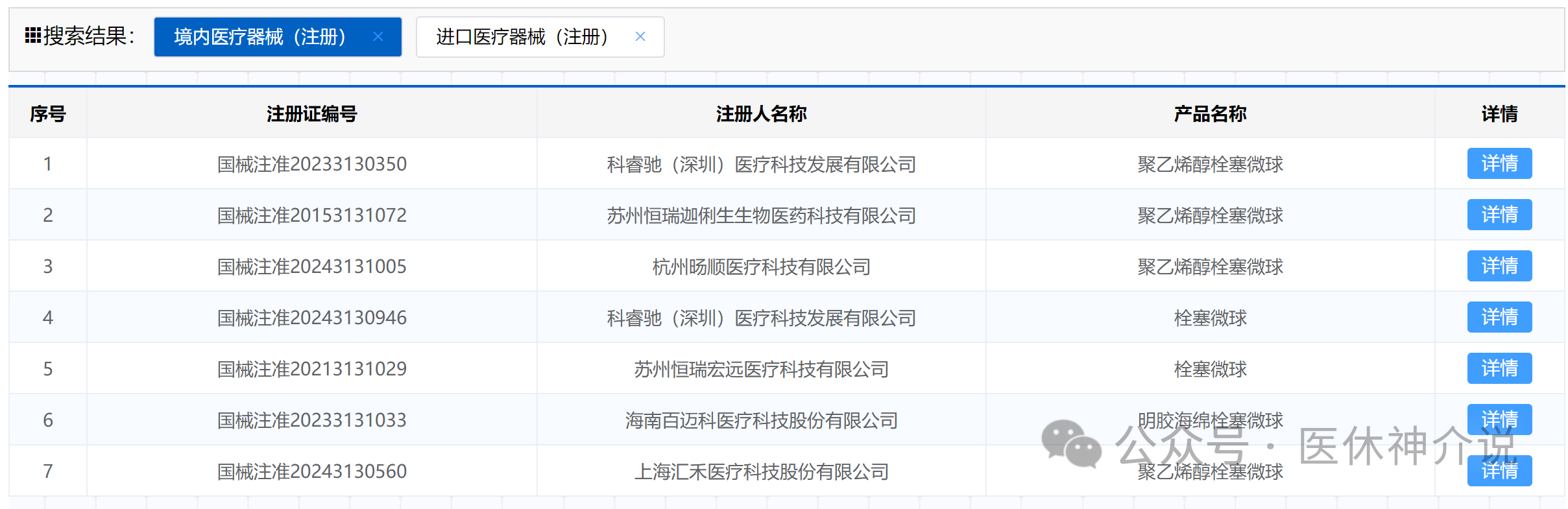Select registration number 国械注准20153131072

[312, 215]
